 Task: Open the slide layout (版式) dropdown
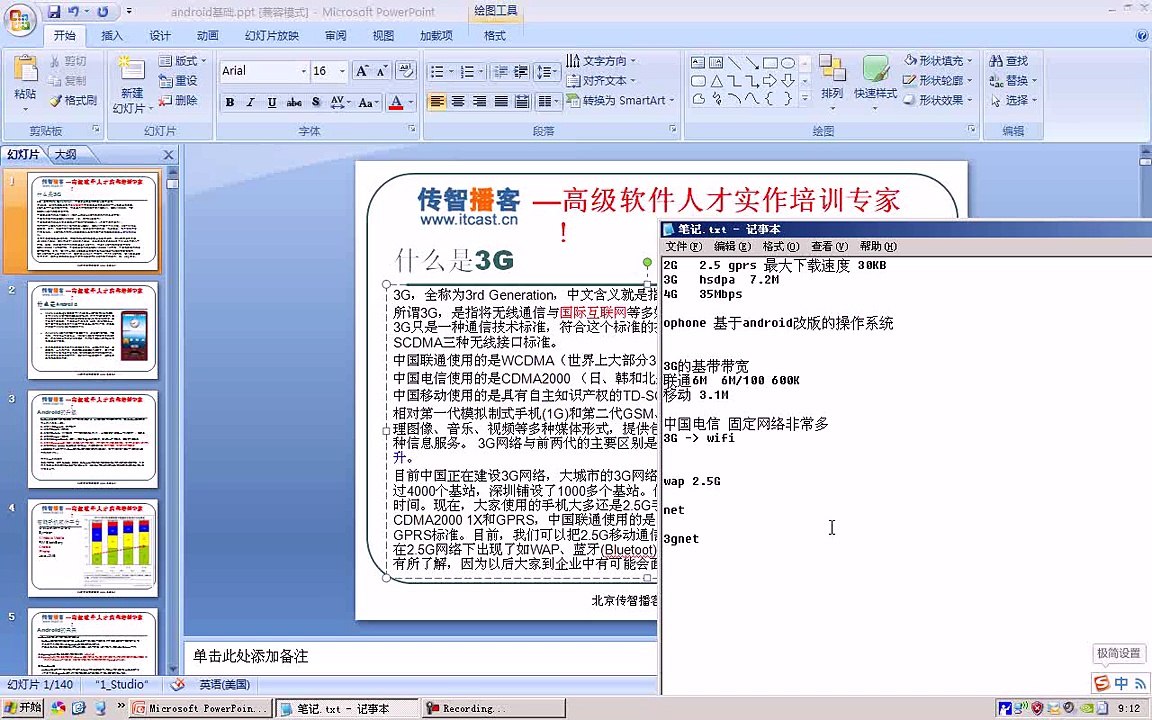(x=183, y=60)
